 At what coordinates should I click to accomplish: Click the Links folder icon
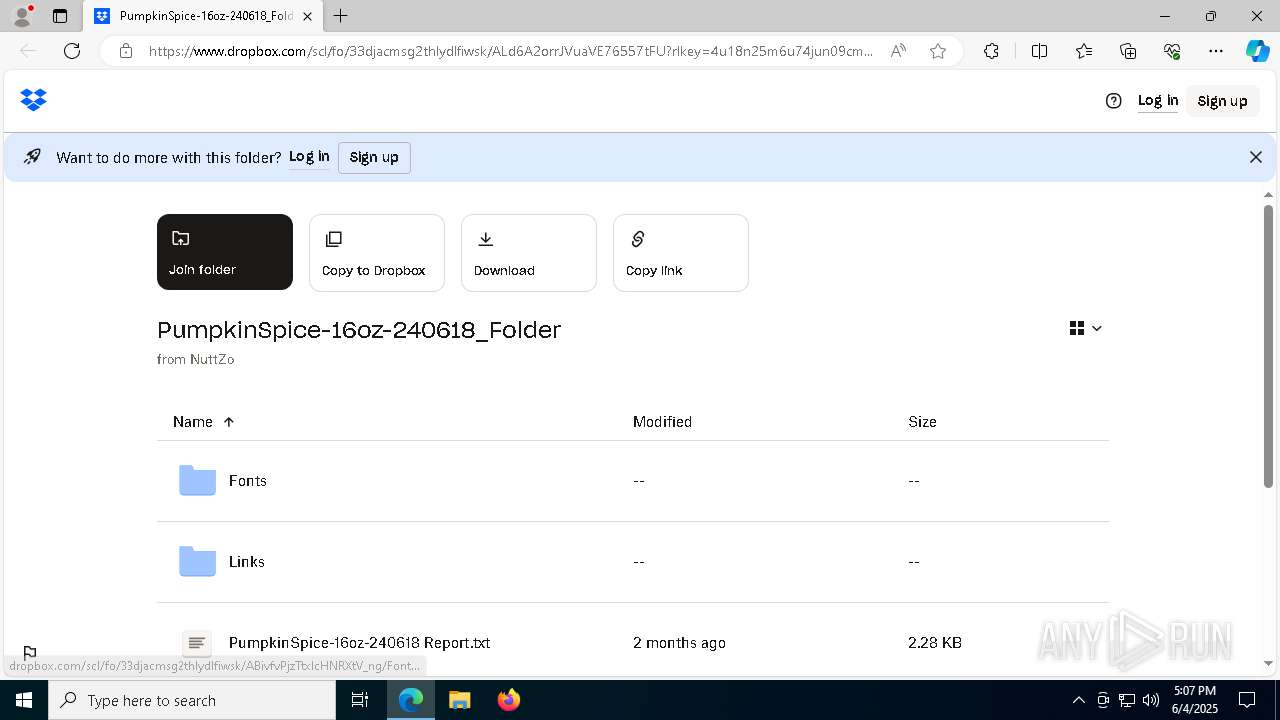[x=197, y=562]
